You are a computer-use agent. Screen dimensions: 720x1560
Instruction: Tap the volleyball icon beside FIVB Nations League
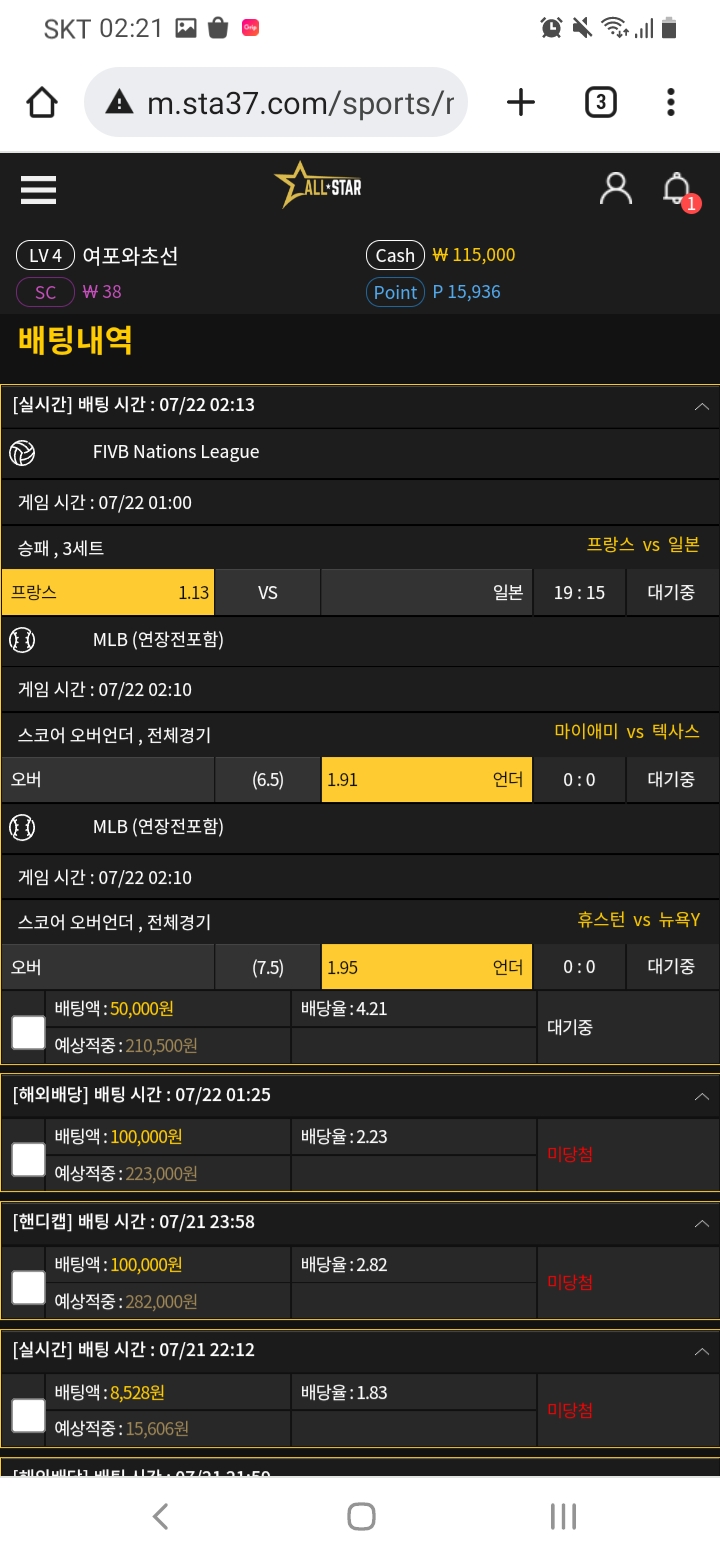click(22, 452)
